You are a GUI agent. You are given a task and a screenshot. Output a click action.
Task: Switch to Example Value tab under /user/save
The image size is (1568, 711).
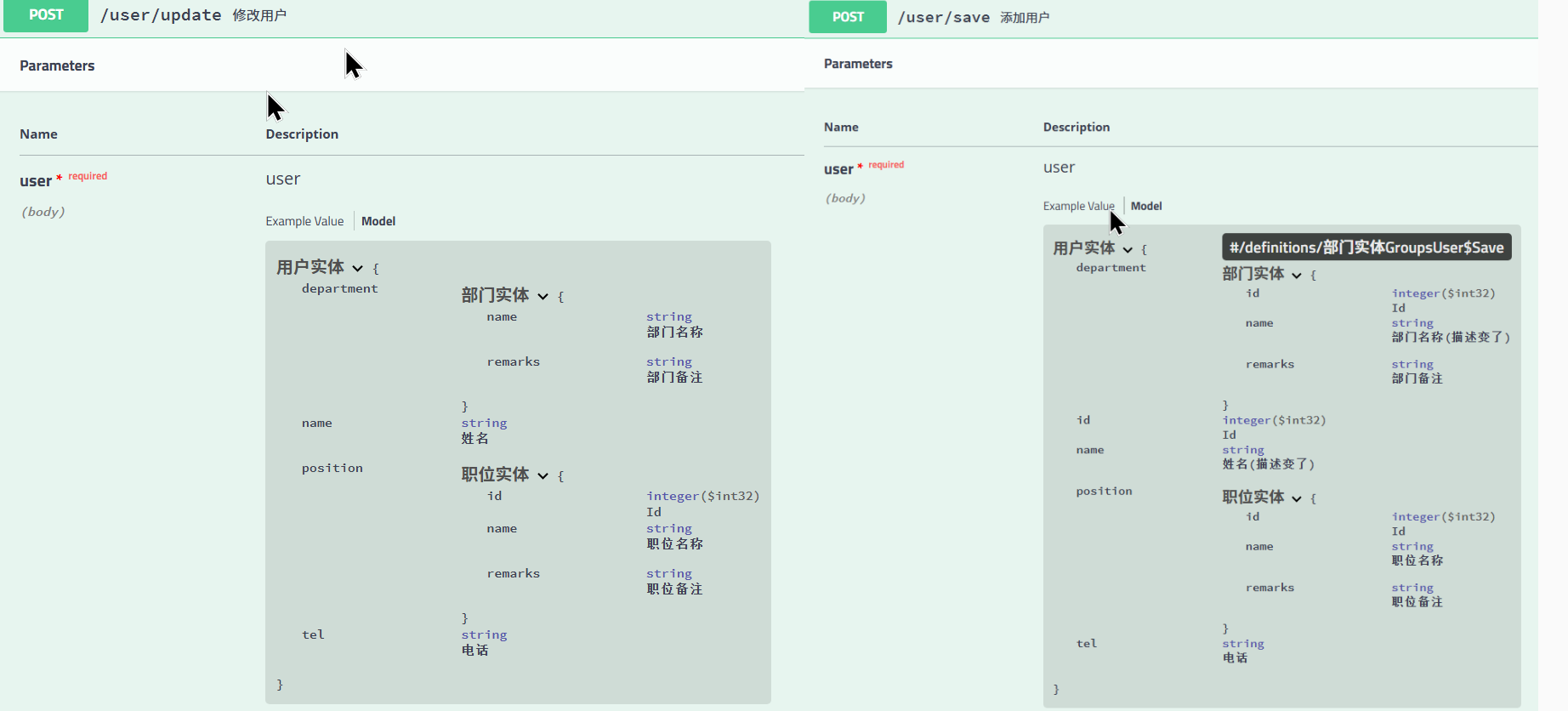(1078, 206)
